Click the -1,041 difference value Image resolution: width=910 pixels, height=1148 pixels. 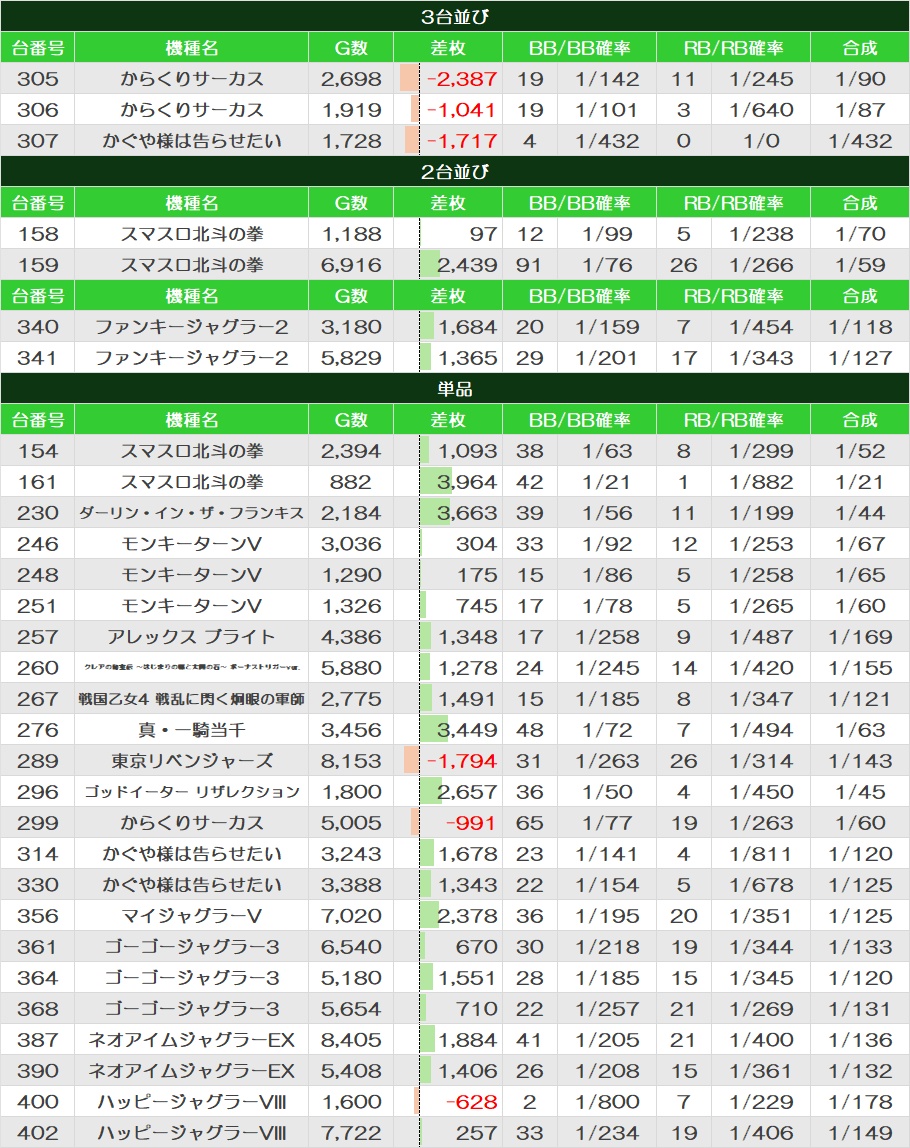461,110
